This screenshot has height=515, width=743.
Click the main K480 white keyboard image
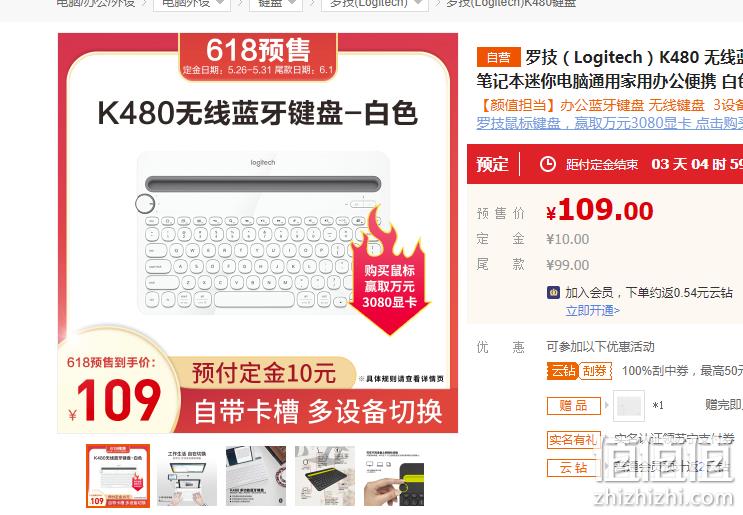[x=258, y=233]
